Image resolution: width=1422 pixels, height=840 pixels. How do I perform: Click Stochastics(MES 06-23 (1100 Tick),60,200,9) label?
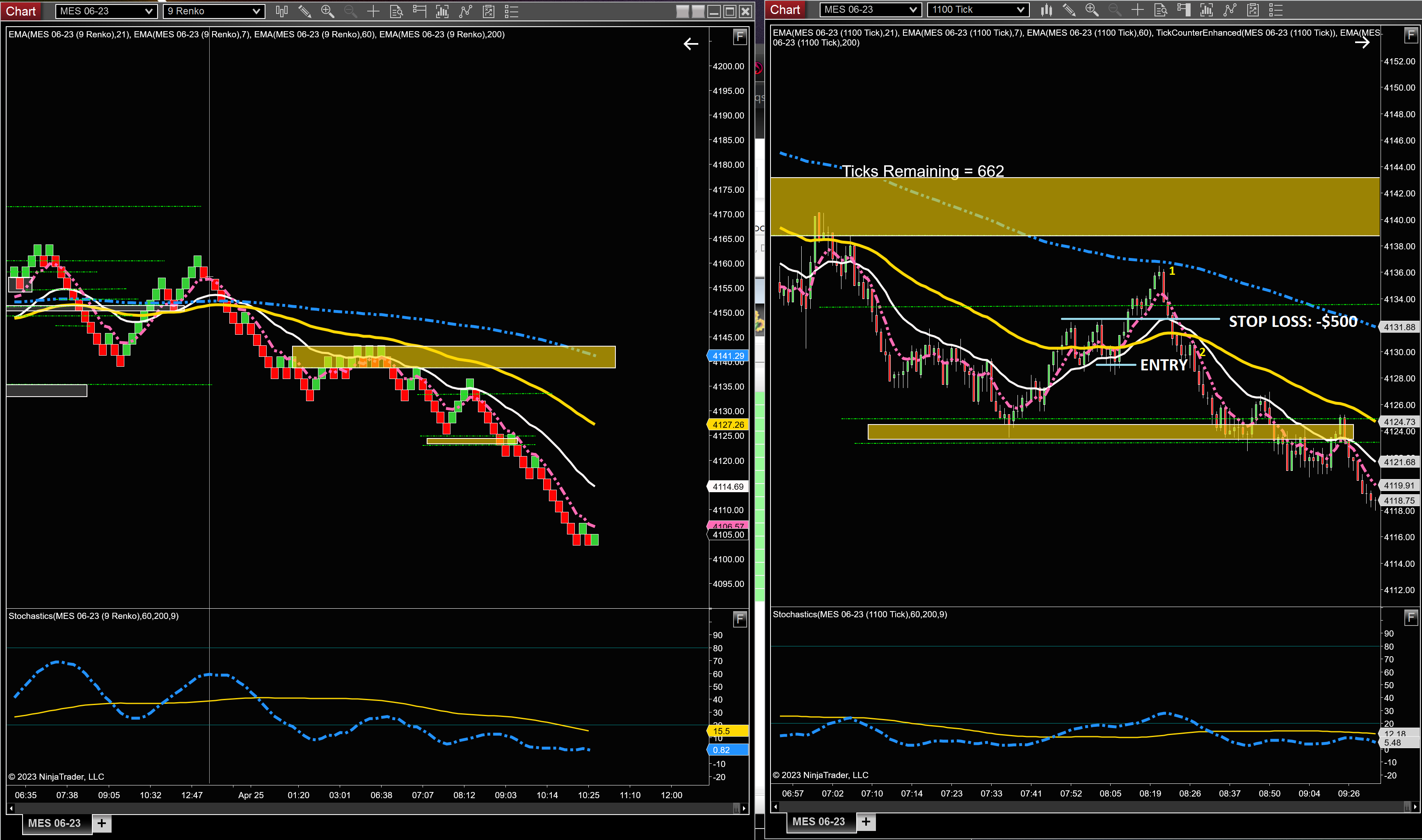point(860,614)
